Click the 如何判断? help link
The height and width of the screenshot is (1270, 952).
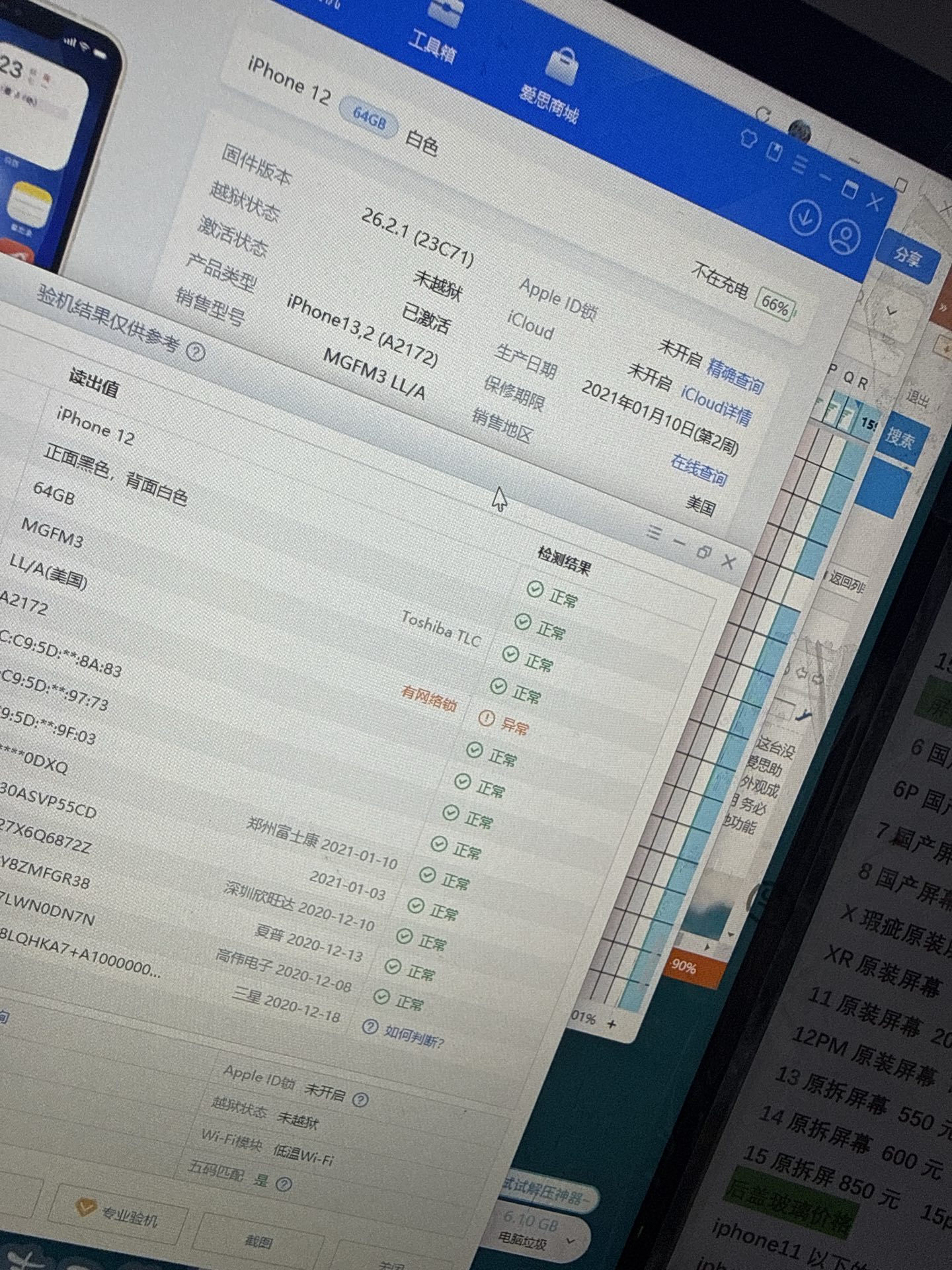[x=404, y=1034]
